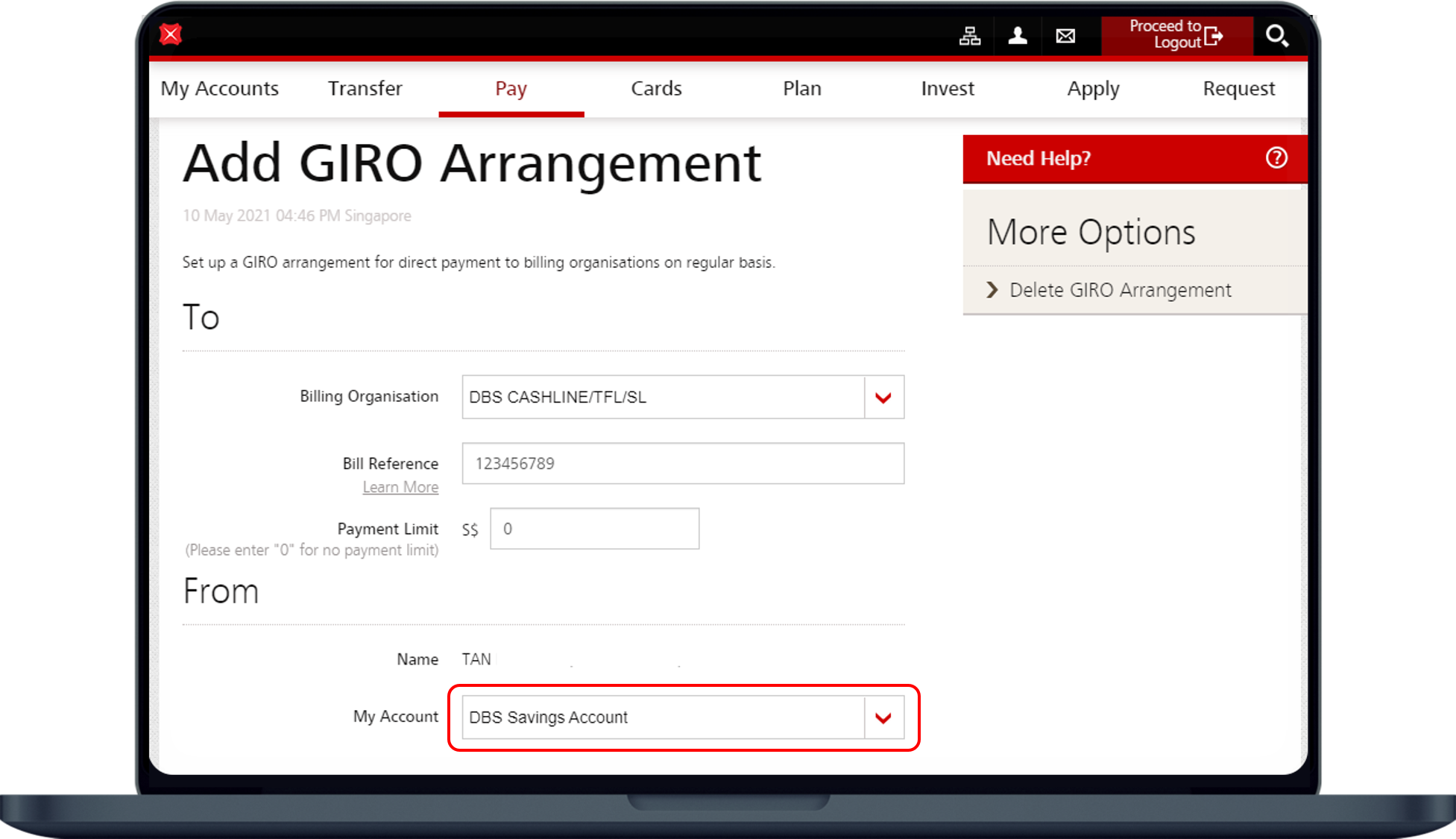Click the Payment Limit input field
Image resolution: width=1456 pixels, height=839 pixels.
click(594, 529)
